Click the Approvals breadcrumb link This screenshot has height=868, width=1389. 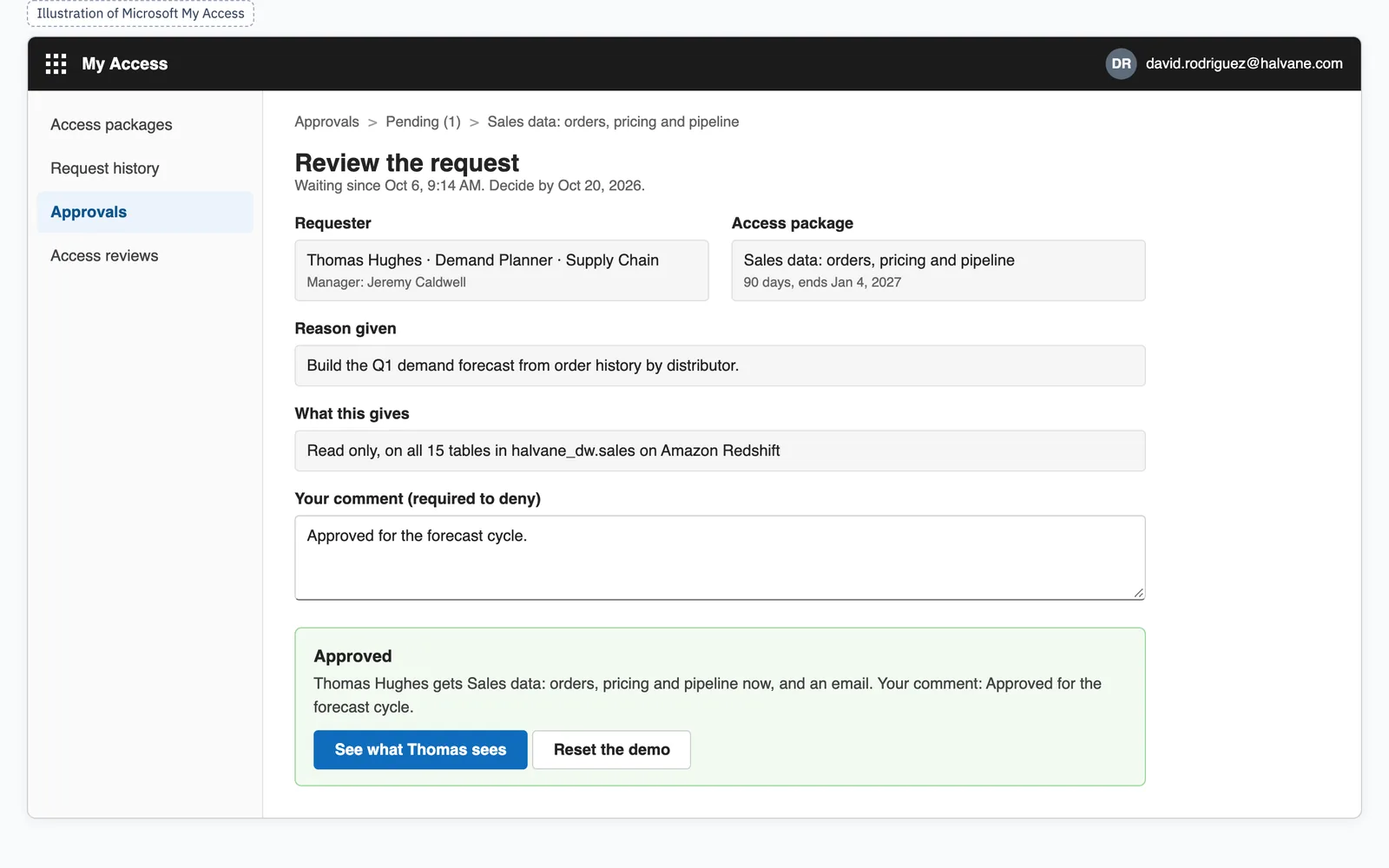pos(326,122)
